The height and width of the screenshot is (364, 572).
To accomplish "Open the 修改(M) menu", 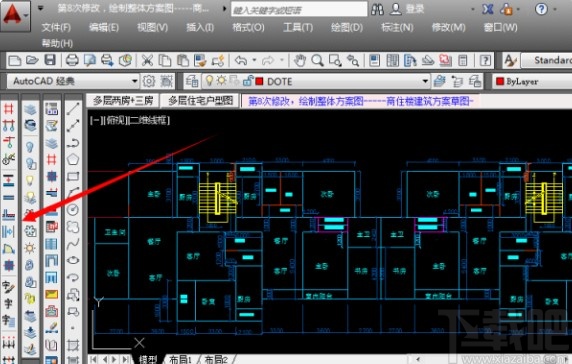I will tap(448, 27).
